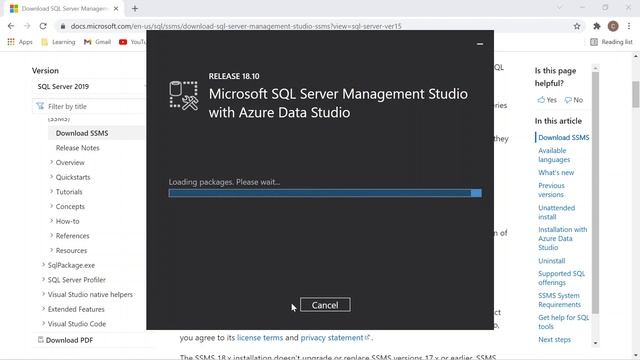Jump to Uninstall section
Image resolution: width=640 pixels, height=360 pixels.
click(551, 261)
